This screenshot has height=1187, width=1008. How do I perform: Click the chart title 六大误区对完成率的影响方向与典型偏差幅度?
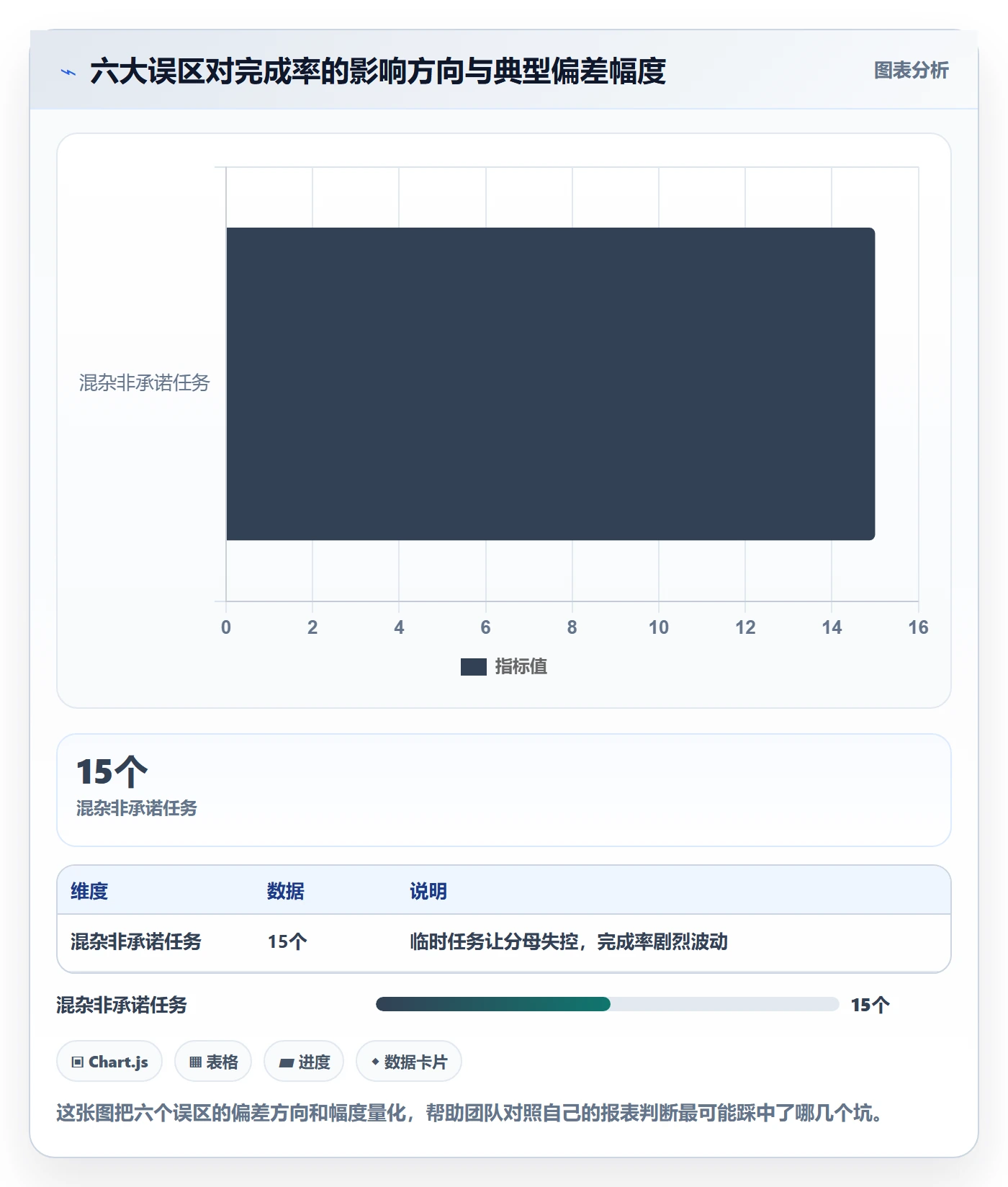[378, 71]
